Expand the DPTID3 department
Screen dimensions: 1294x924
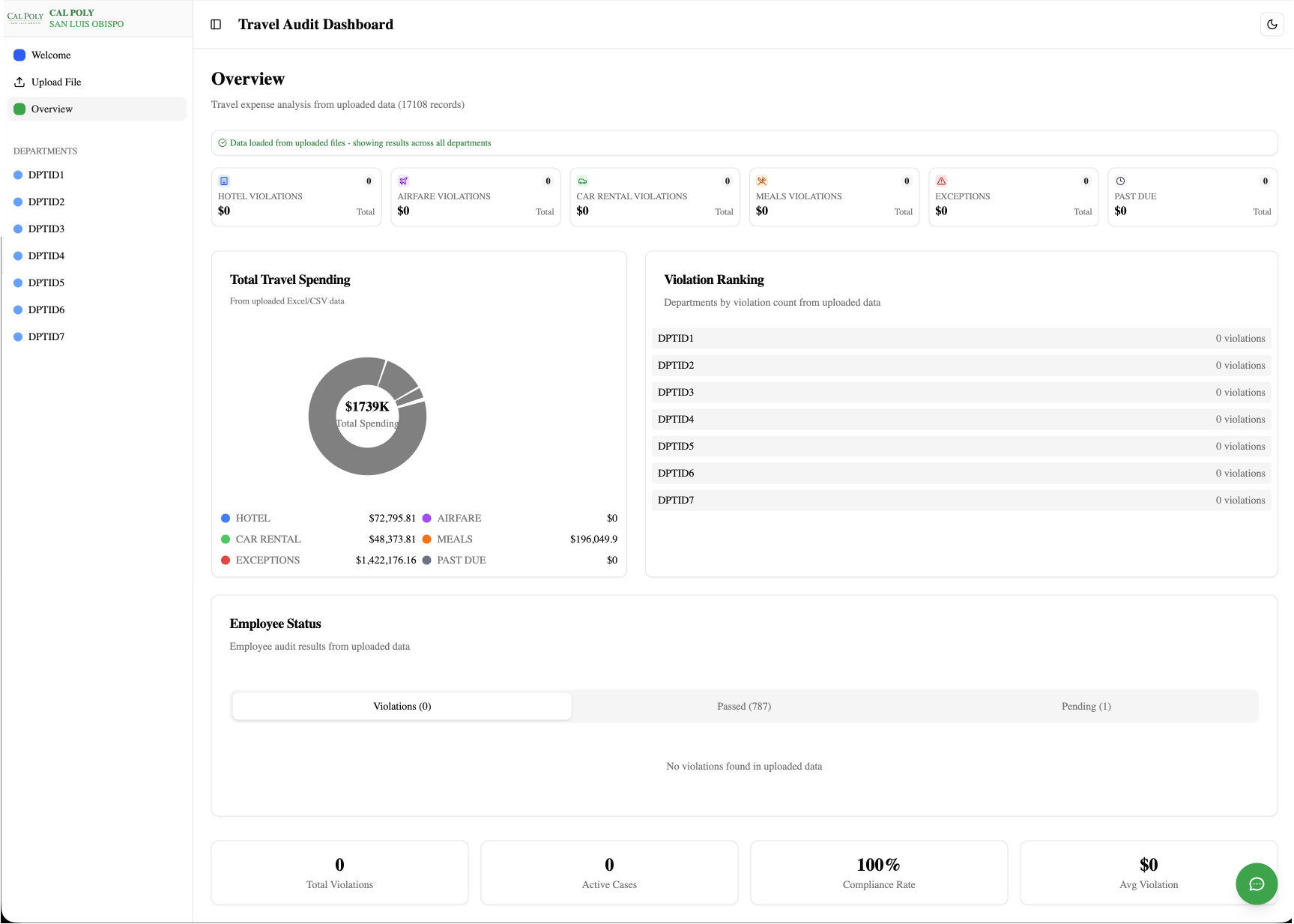pos(45,229)
